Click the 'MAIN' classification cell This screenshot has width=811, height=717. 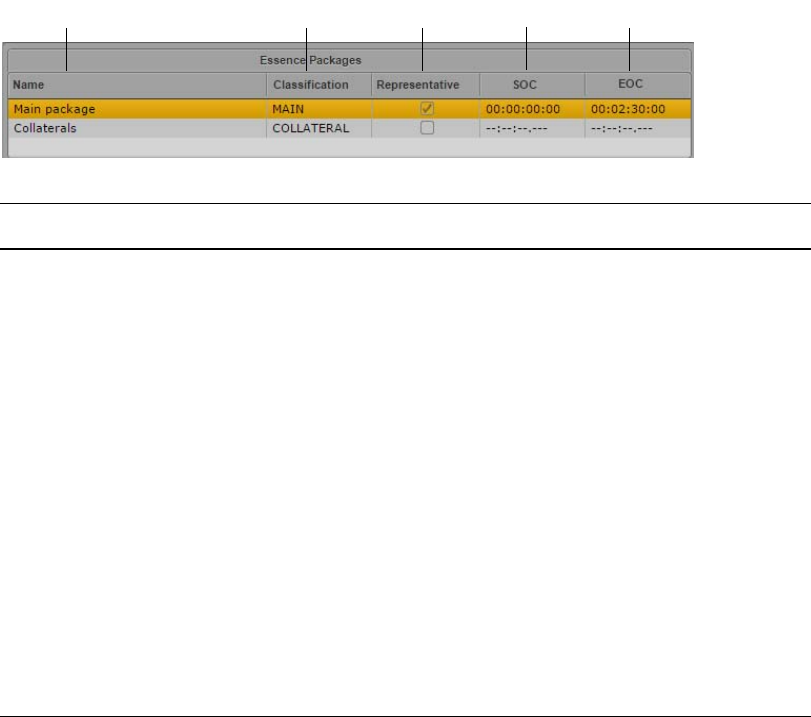[x=319, y=109]
